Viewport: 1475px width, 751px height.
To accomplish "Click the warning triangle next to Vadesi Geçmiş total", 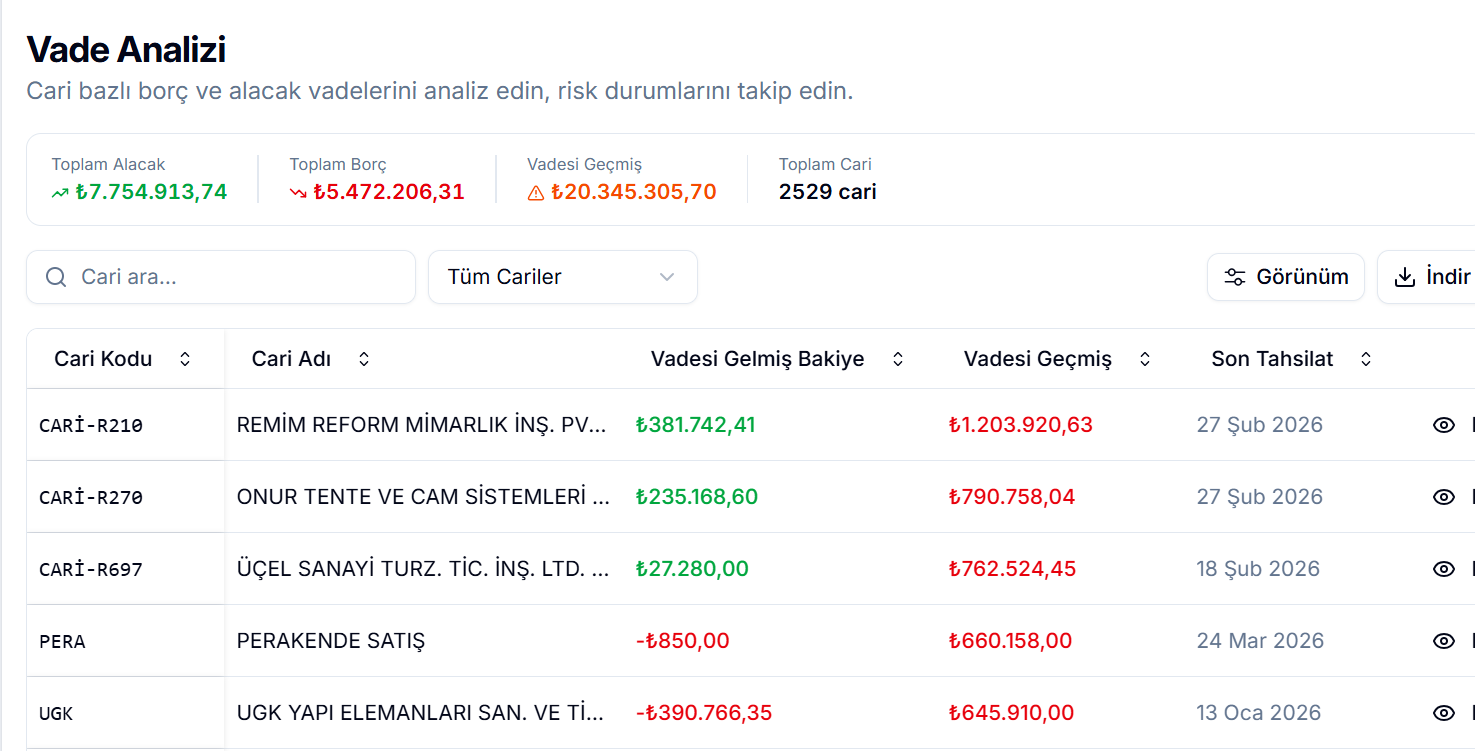I will pyautogui.click(x=537, y=192).
